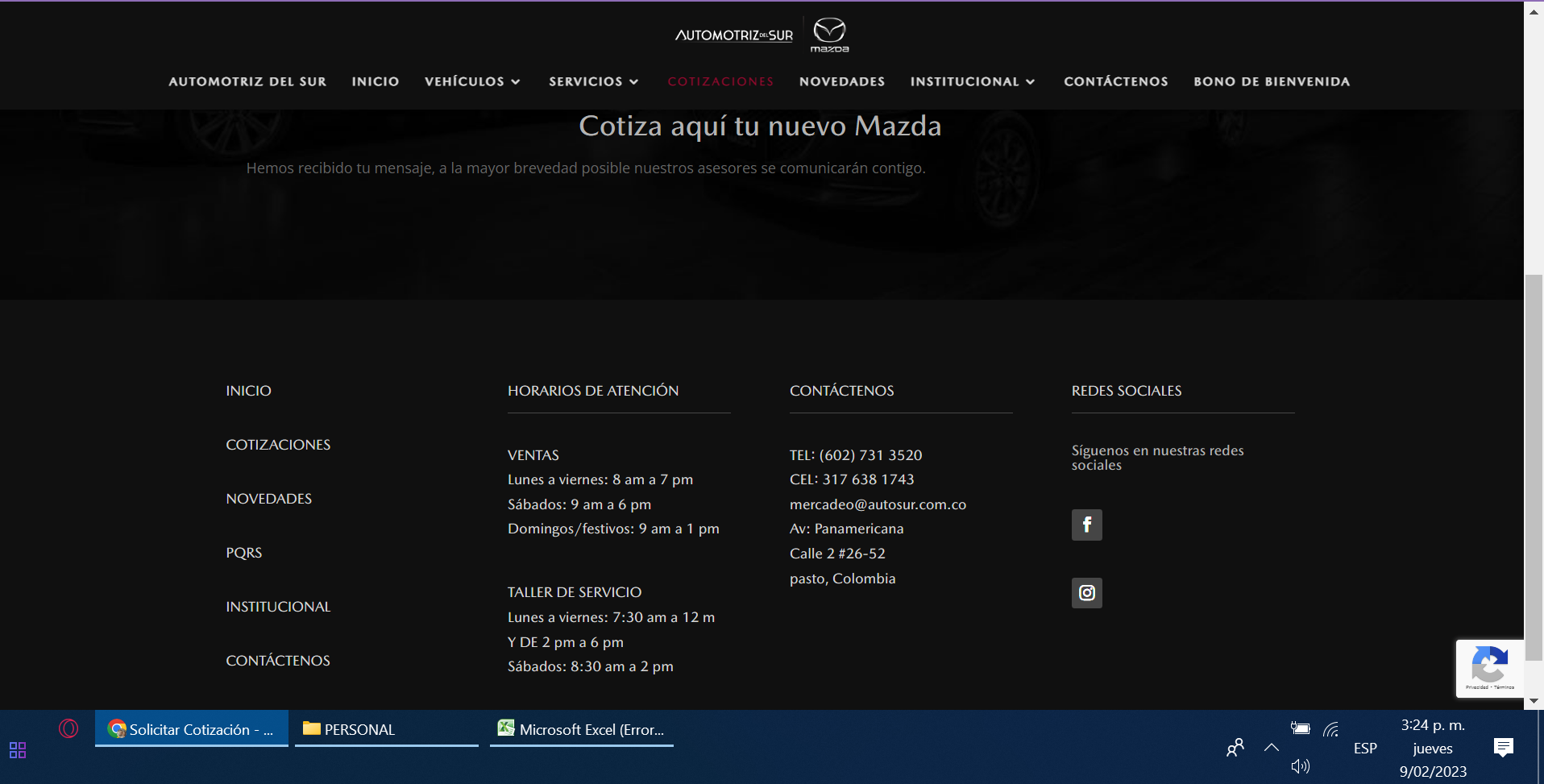
Task: Click the volume speaker tray icon
Action: (x=1300, y=766)
